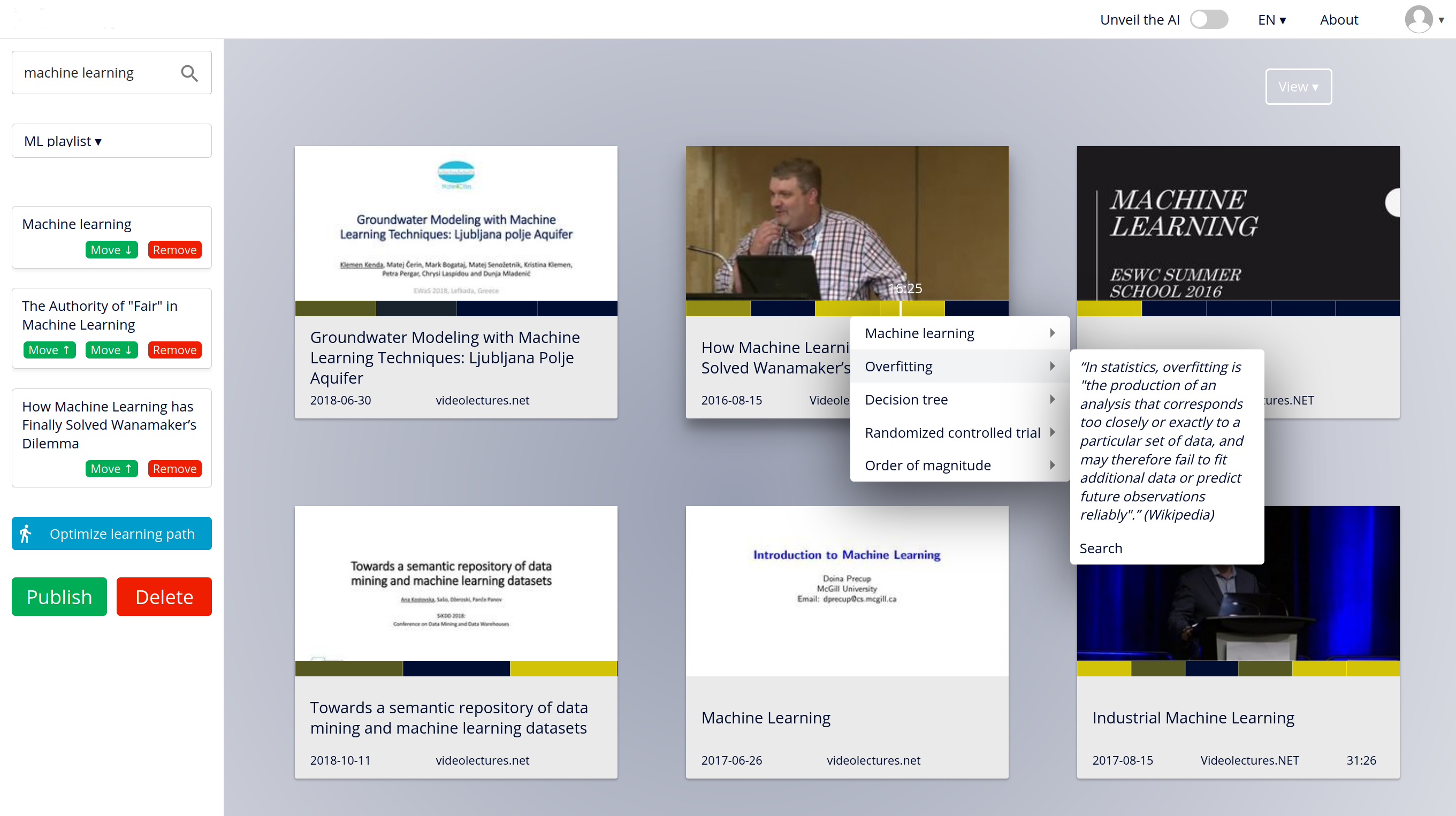Open the View dropdown
Viewport: 1456px width, 816px height.
pos(1298,87)
